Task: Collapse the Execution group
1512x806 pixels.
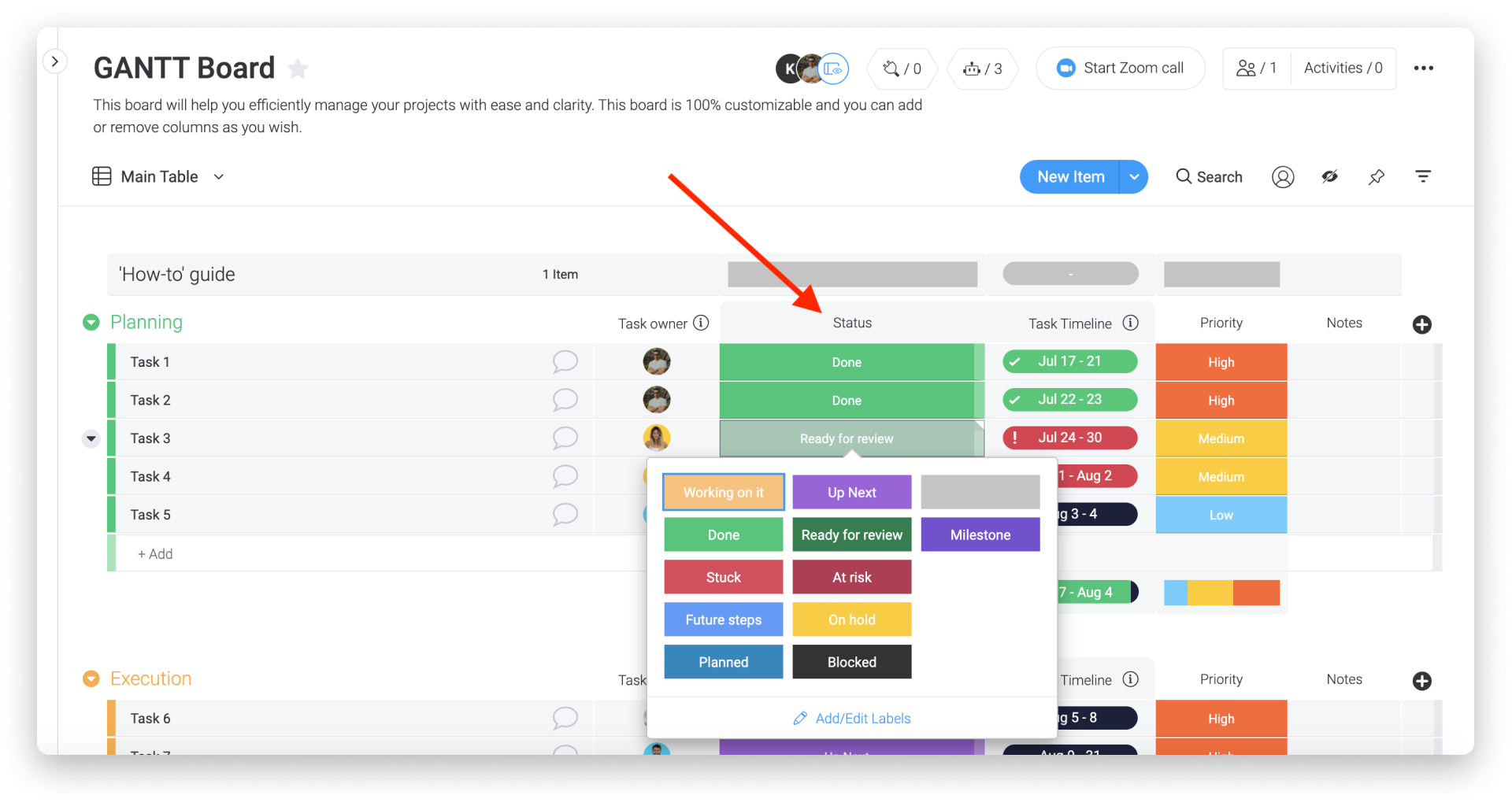Action: pos(91,678)
